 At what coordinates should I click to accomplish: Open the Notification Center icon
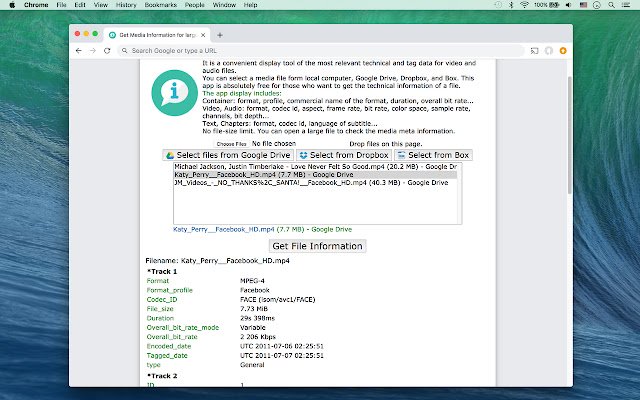tap(626, 5)
